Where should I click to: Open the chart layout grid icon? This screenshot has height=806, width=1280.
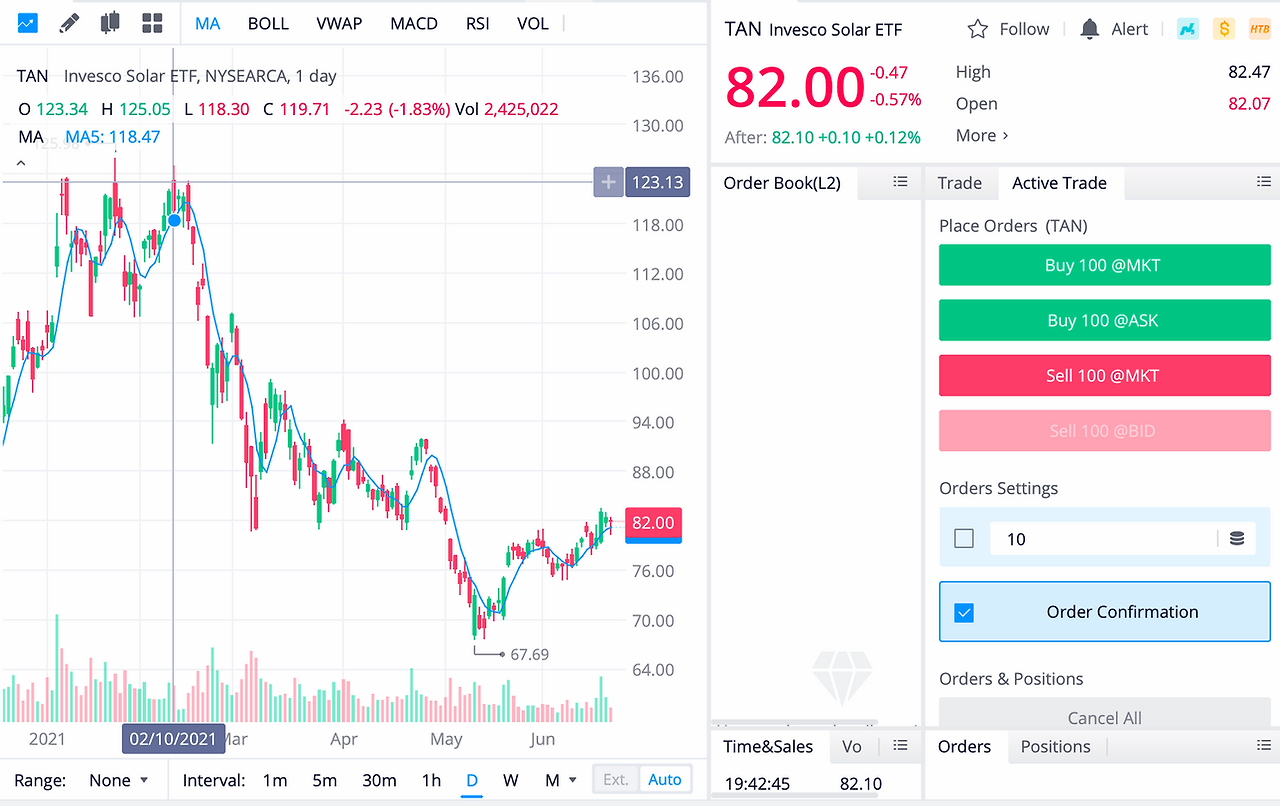(x=152, y=22)
